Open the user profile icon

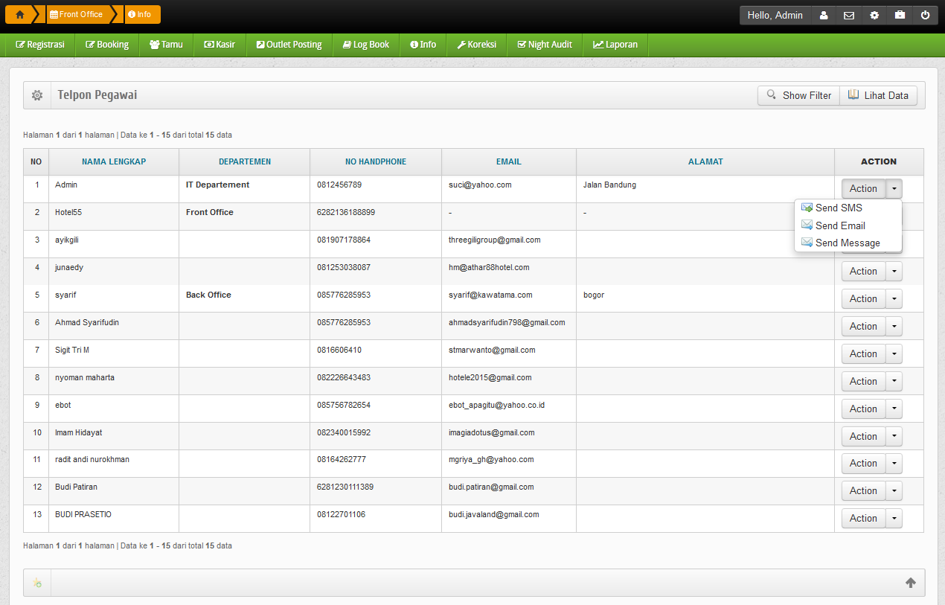[824, 16]
